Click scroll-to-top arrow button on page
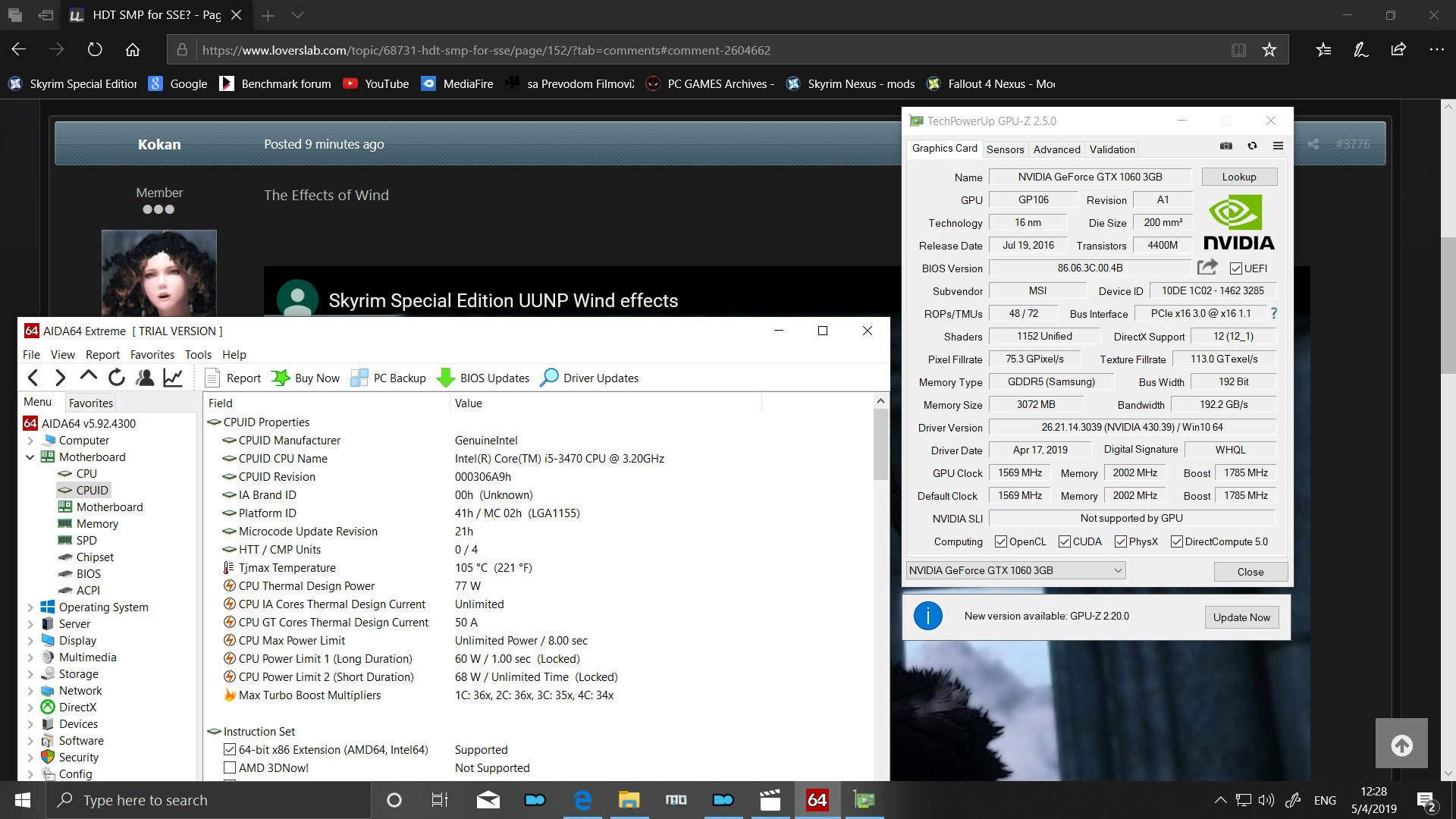Image resolution: width=1456 pixels, height=819 pixels. tap(1401, 744)
